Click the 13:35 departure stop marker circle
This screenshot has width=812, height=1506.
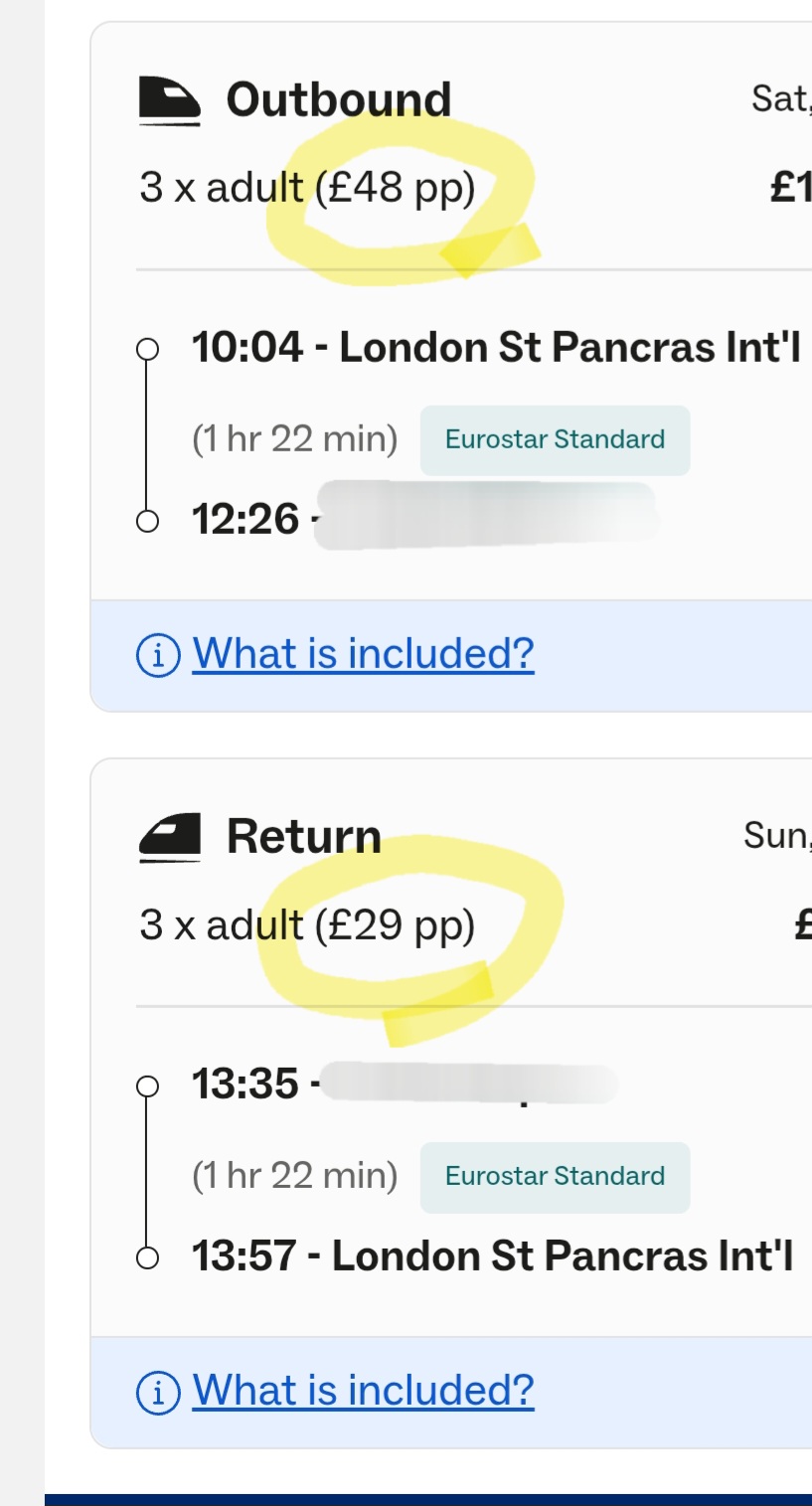click(147, 1086)
